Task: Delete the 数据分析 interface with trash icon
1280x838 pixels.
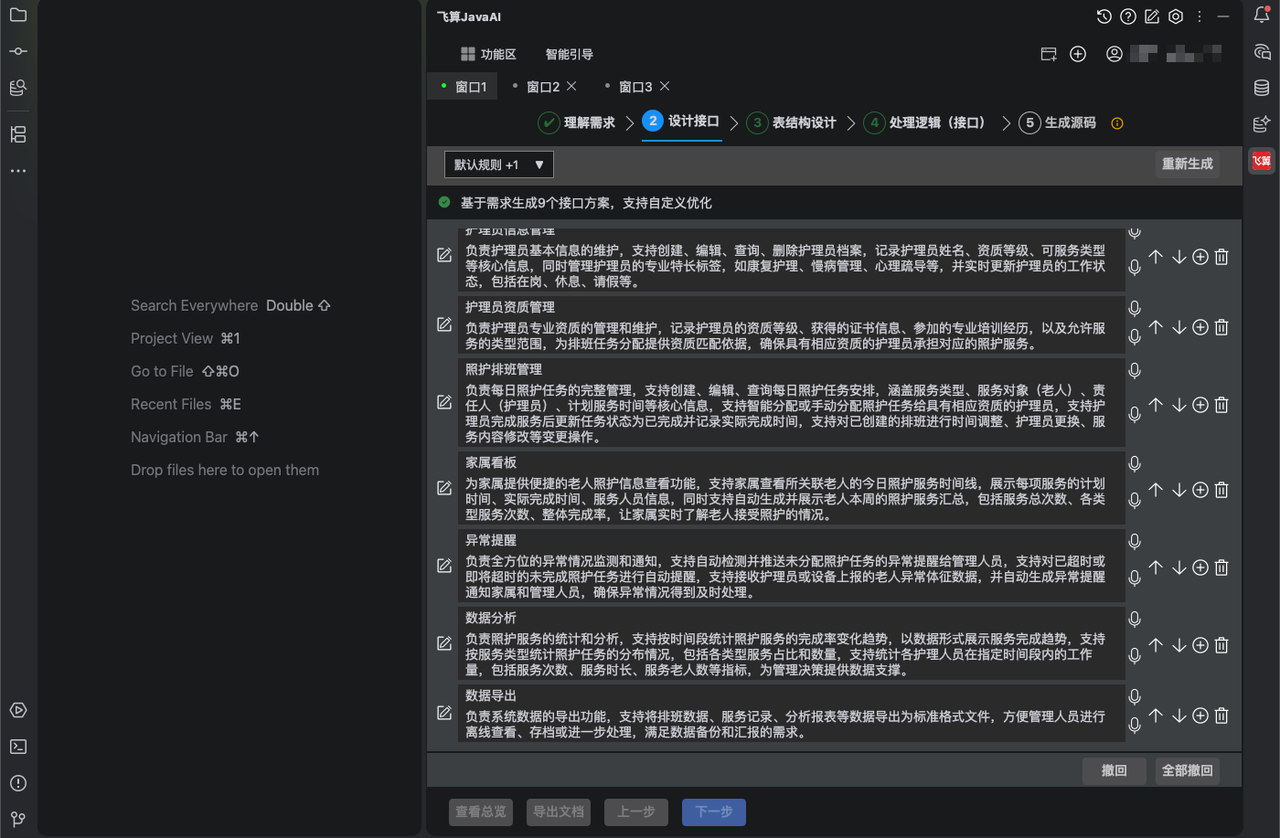Action: point(1221,645)
